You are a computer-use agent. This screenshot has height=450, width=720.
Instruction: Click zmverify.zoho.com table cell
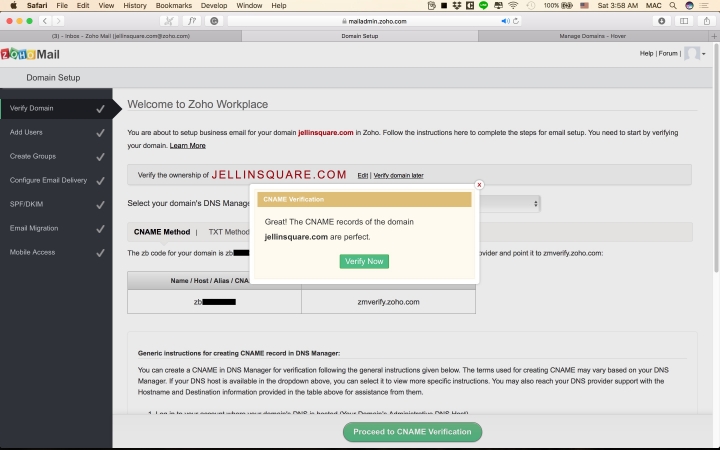point(388,302)
